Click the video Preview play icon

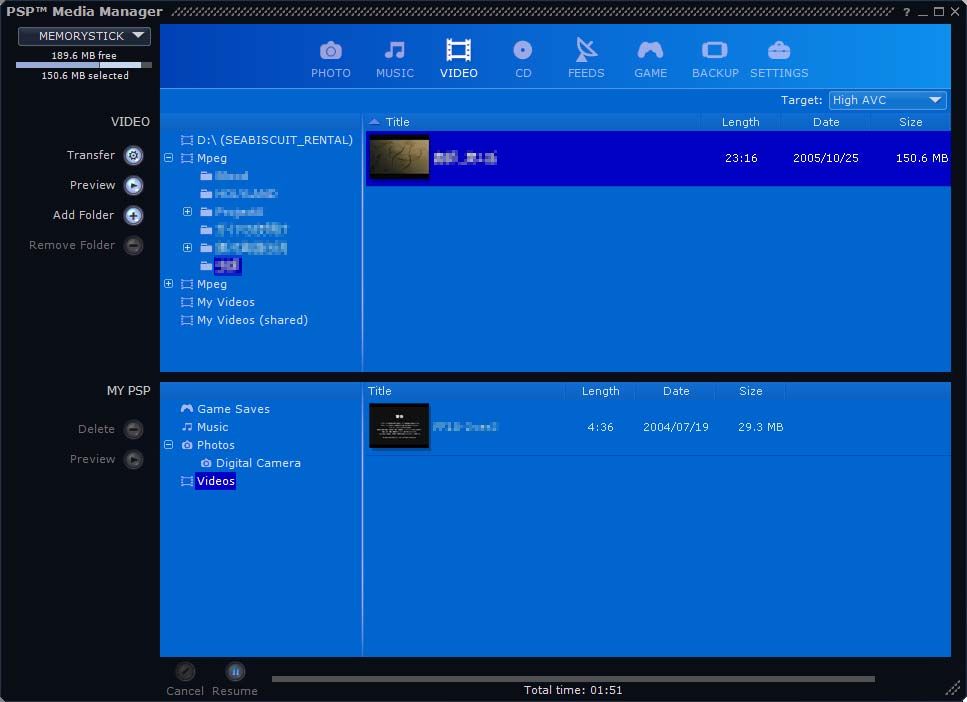click(x=133, y=185)
